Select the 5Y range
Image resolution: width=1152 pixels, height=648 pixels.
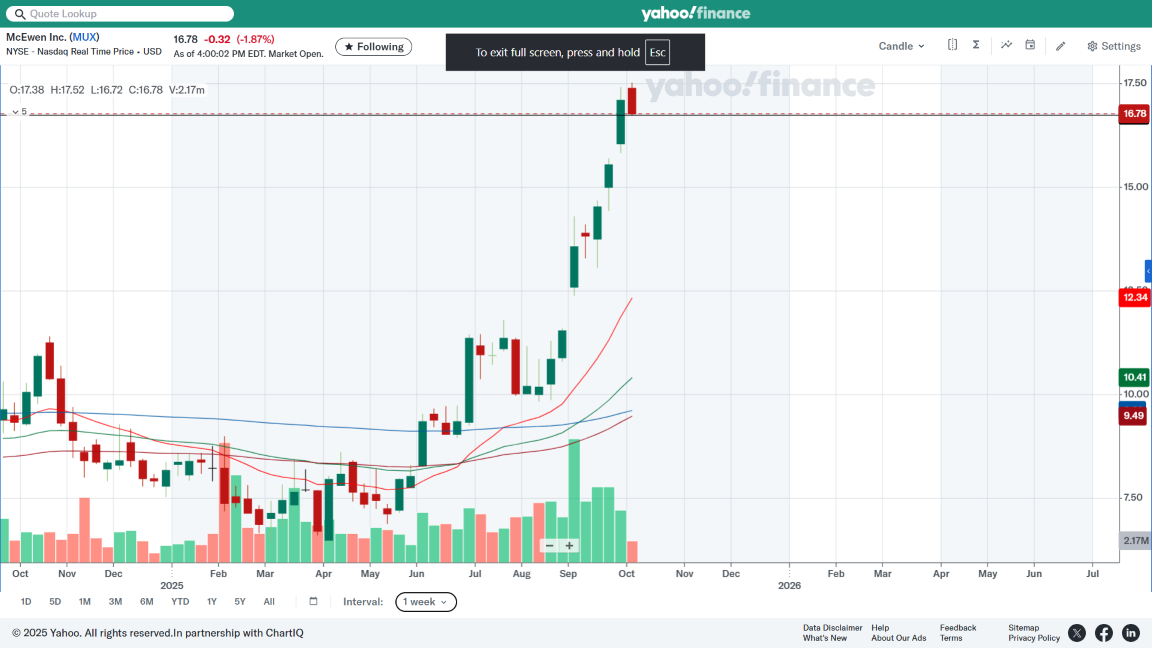240,601
